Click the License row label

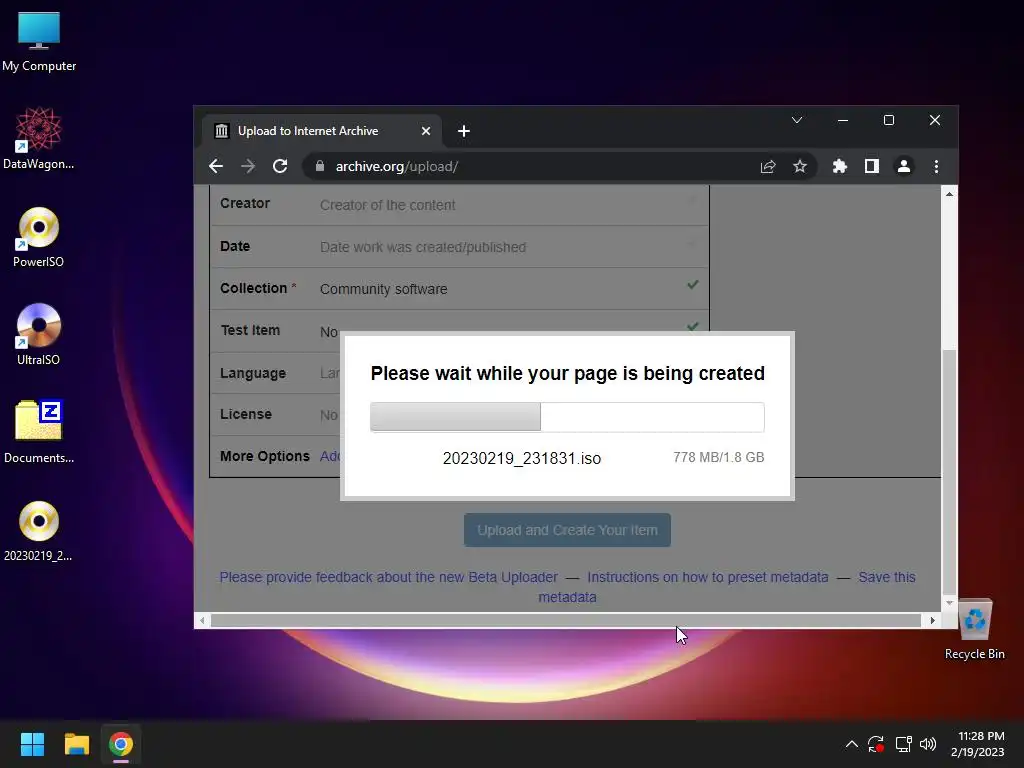(x=246, y=414)
